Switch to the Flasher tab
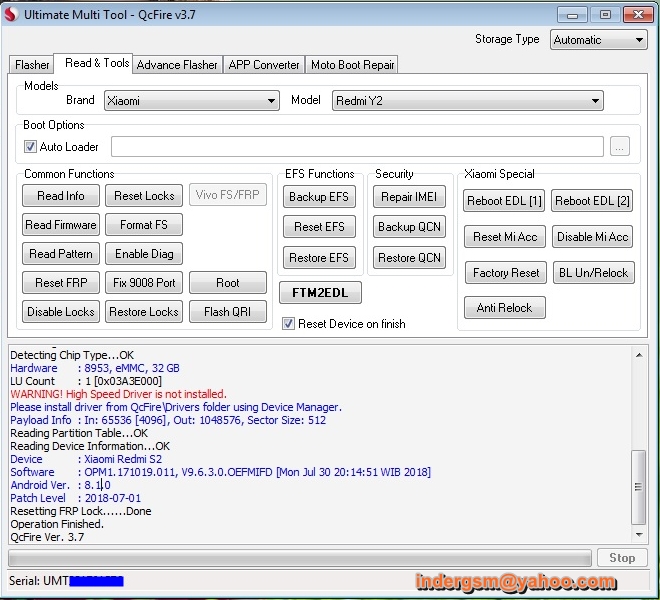 32,65
